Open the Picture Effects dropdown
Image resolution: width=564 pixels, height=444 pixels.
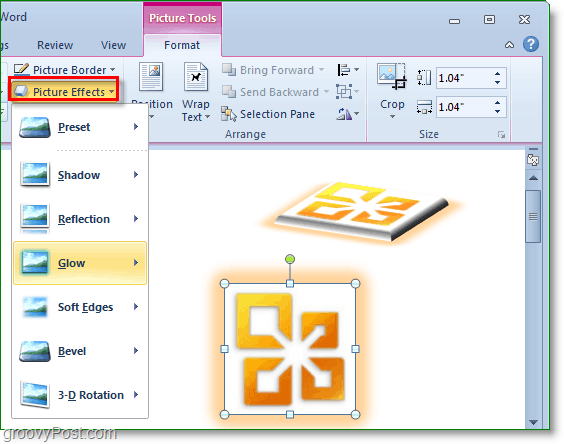[x=64, y=92]
